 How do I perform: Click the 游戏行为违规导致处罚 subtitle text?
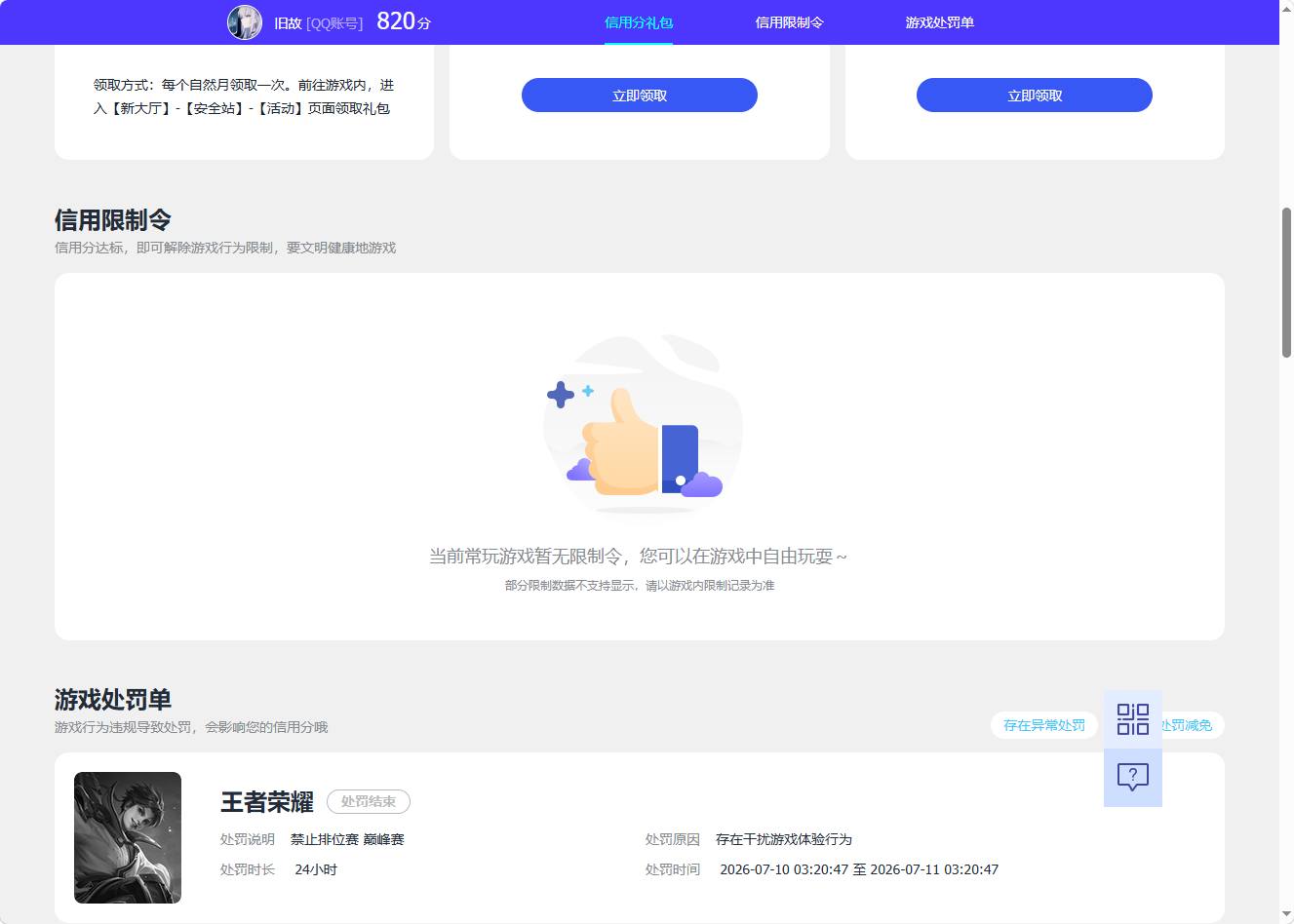click(191, 727)
